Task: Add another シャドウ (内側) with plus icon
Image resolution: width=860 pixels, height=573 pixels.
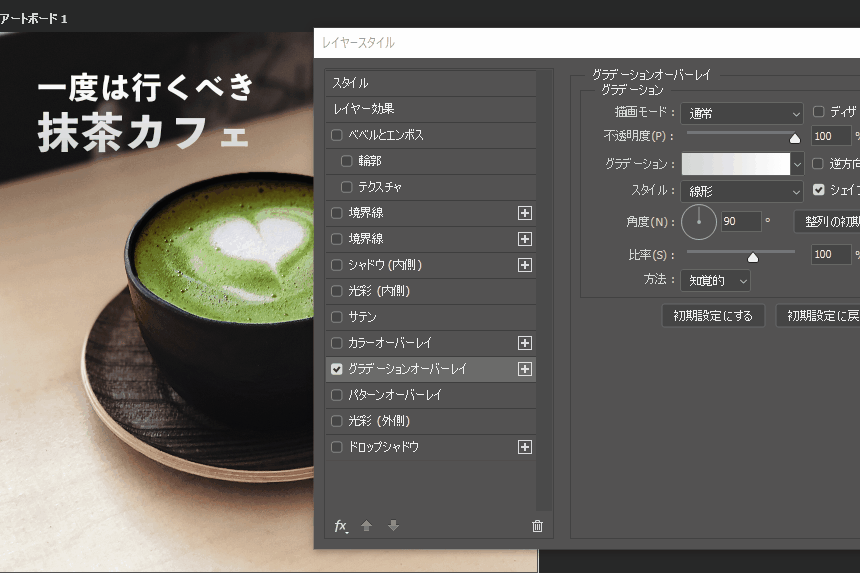Action: pyautogui.click(x=525, y=265)
